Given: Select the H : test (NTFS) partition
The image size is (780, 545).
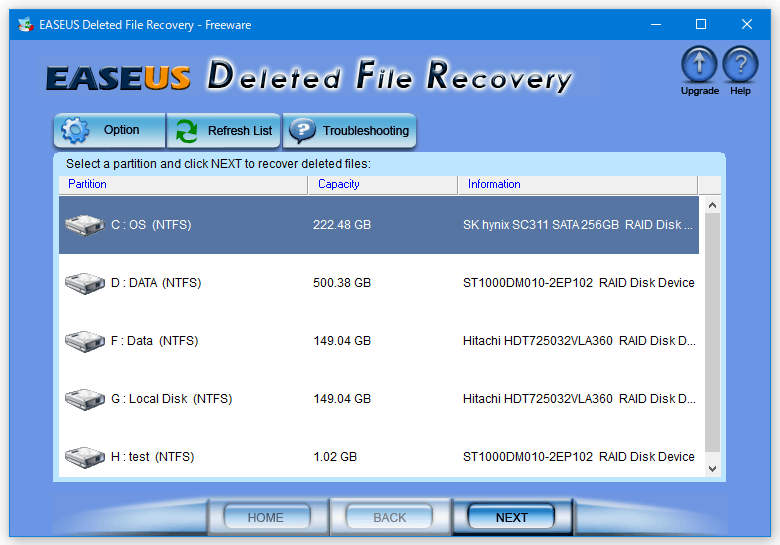Looking at the screenshot, I should point(379,455).
